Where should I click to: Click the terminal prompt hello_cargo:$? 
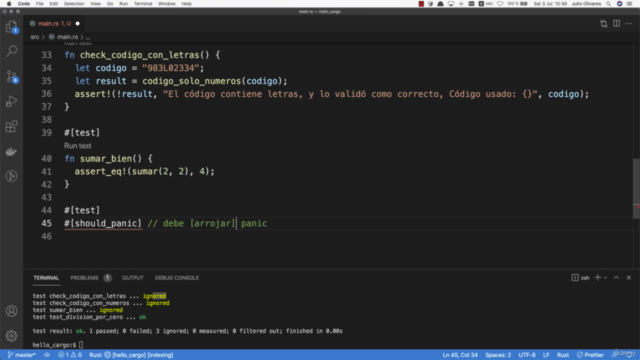pyautogui.click(x=54, y=345)
